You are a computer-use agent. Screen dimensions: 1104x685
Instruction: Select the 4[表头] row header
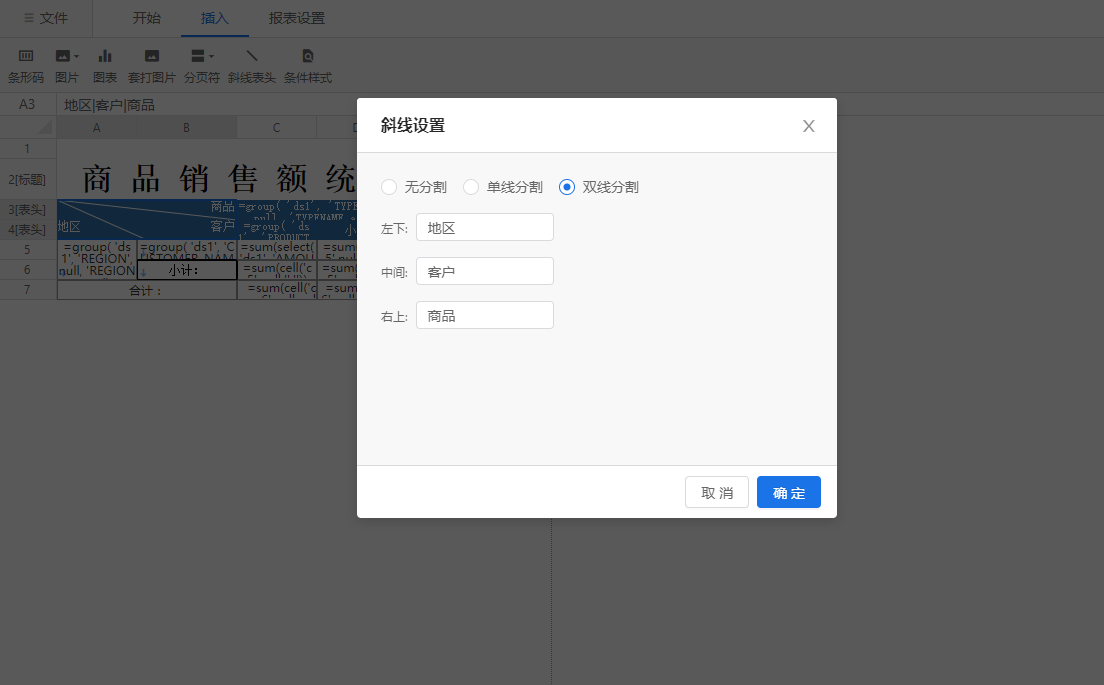(x=27, y=230)
